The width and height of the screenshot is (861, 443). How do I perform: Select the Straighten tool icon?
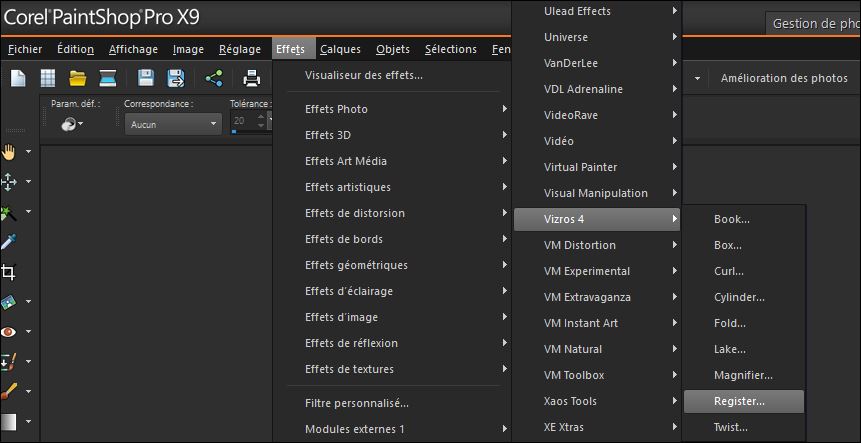click(x=9, y=302)
